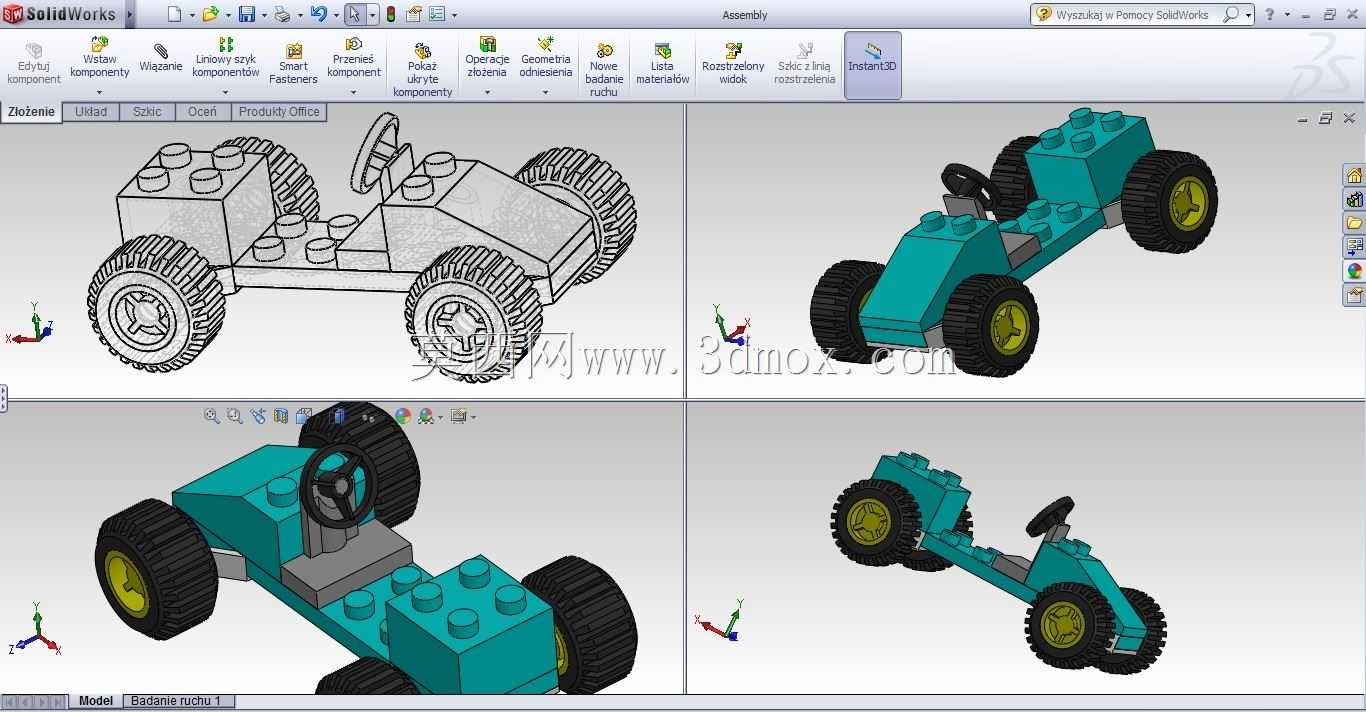Click the Edit appearance color sphere
The width and height of the screenshot is (1366, 712).
click(402, 416)
